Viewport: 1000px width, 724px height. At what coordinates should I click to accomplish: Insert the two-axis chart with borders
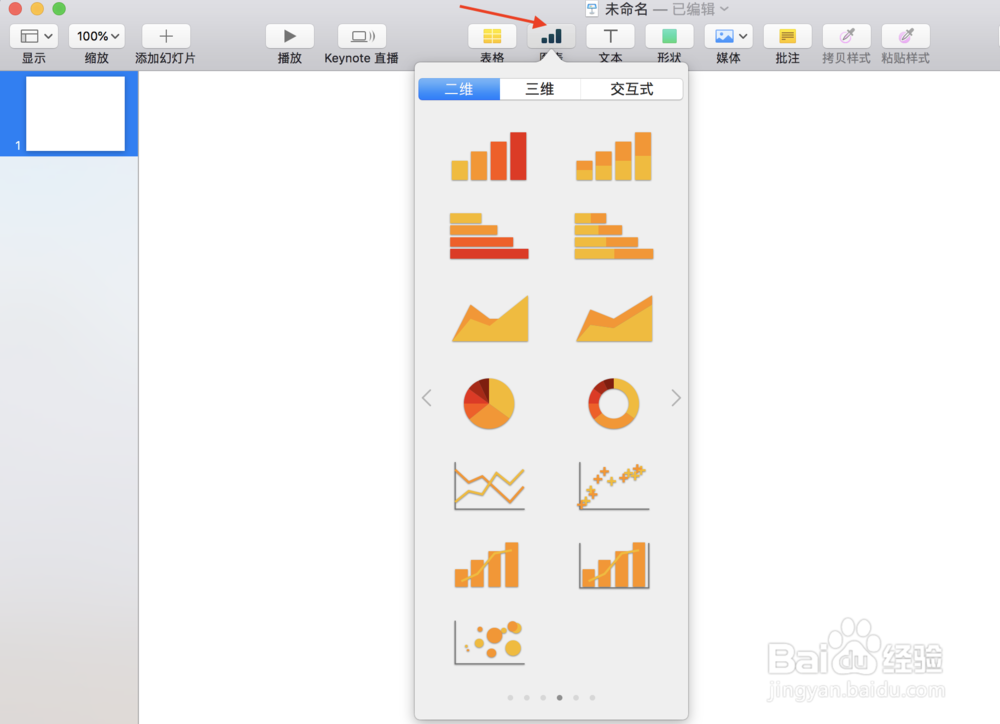point(614,565)
